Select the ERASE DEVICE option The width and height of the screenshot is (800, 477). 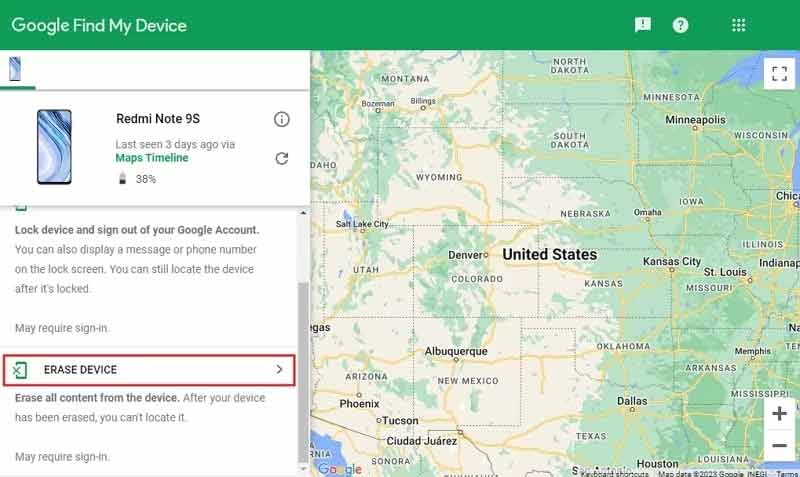coord(80,370)
